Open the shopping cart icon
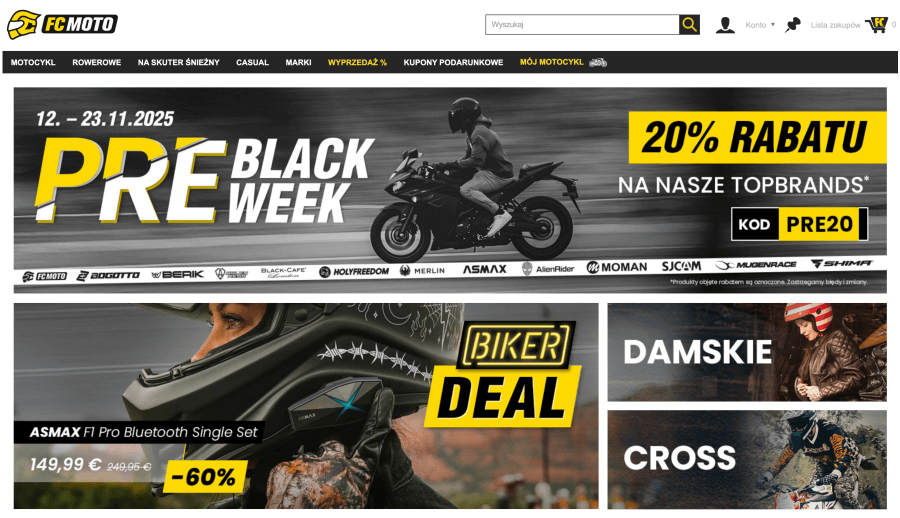 (876, 25)
